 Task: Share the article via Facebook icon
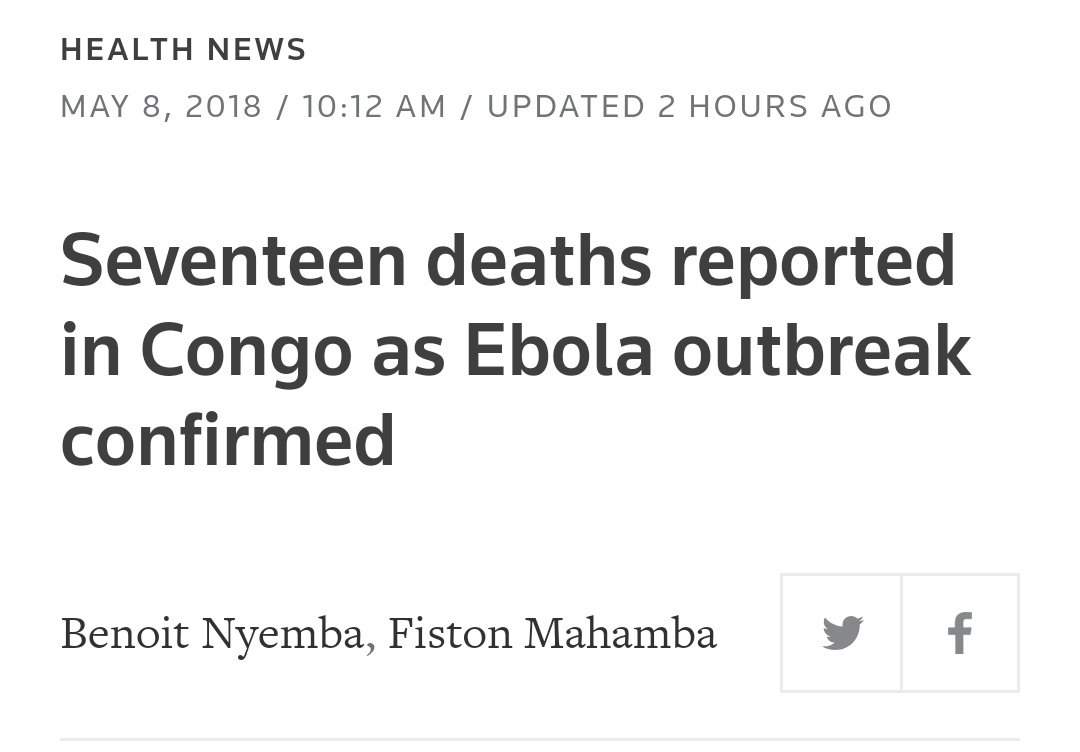960,632
